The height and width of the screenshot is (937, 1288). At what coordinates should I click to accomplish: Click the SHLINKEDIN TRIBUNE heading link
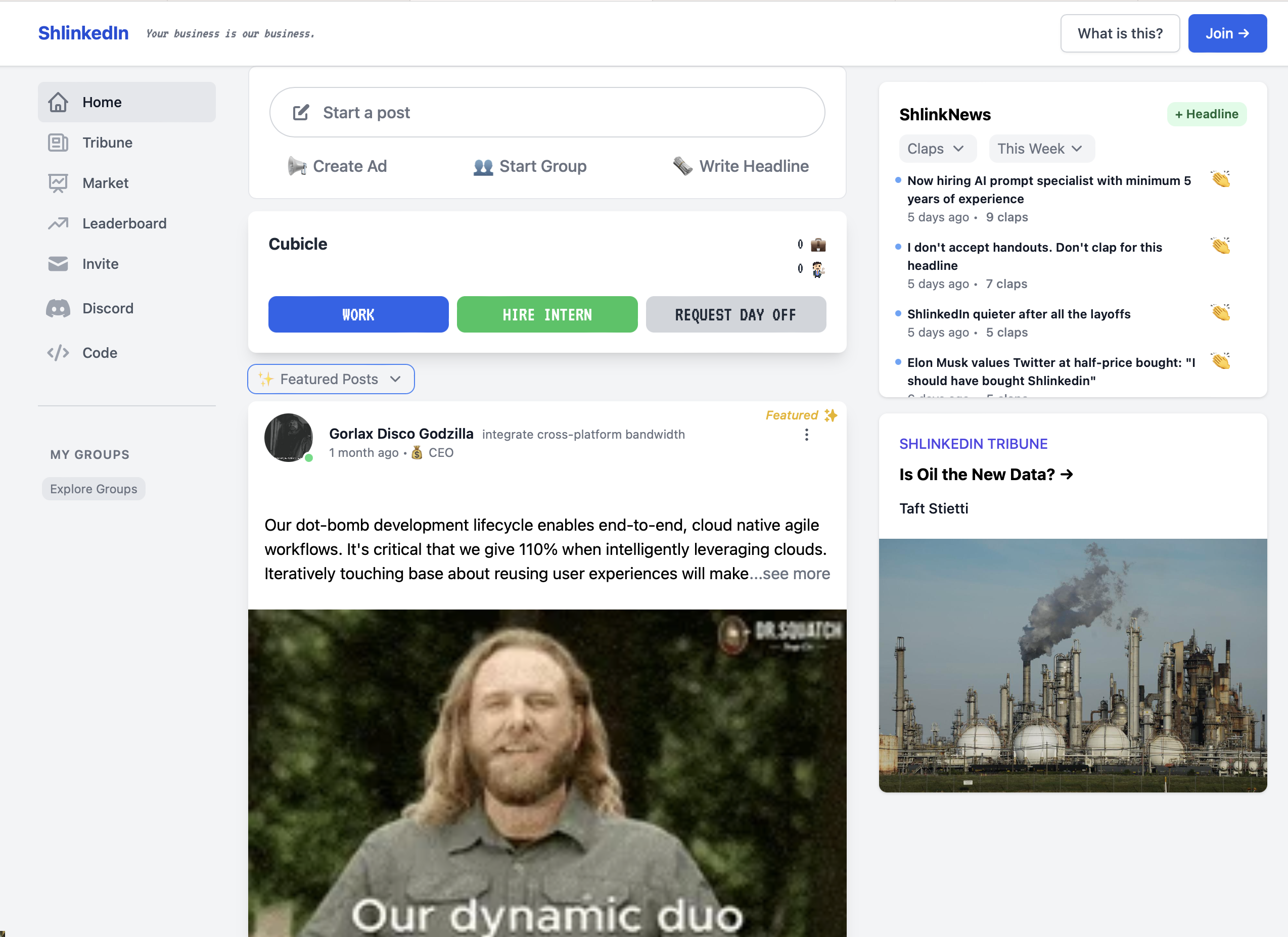click(974, 444)
